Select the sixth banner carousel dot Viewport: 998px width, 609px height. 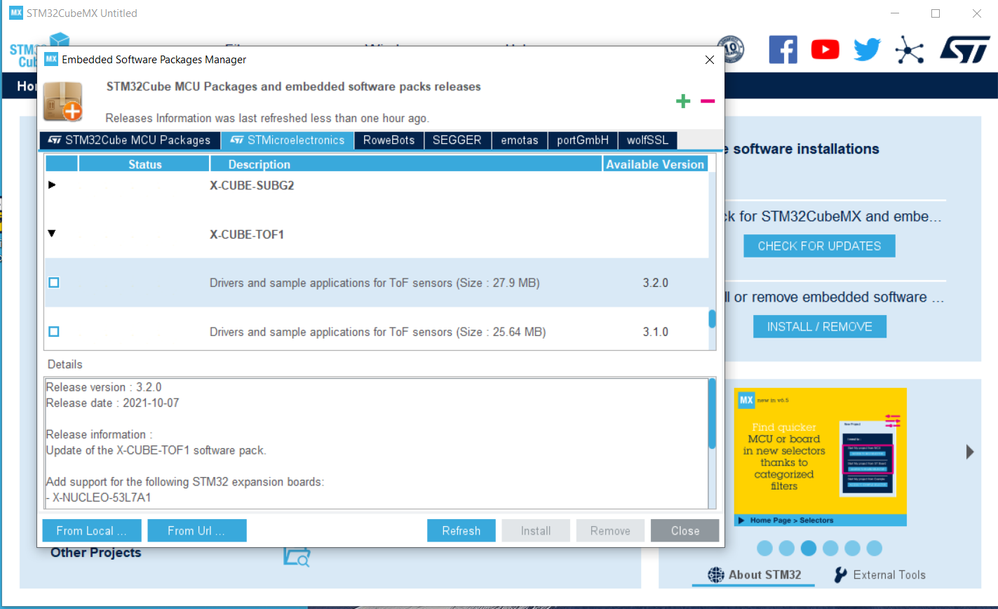pos(875,548)
